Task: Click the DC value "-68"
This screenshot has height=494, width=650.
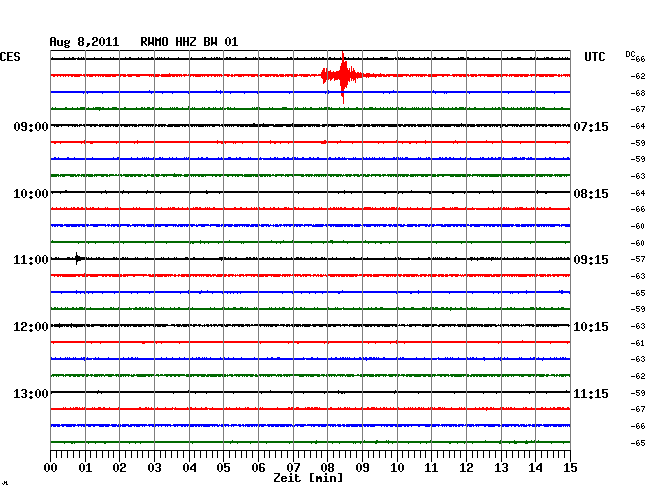Action: tap(638, 93)
